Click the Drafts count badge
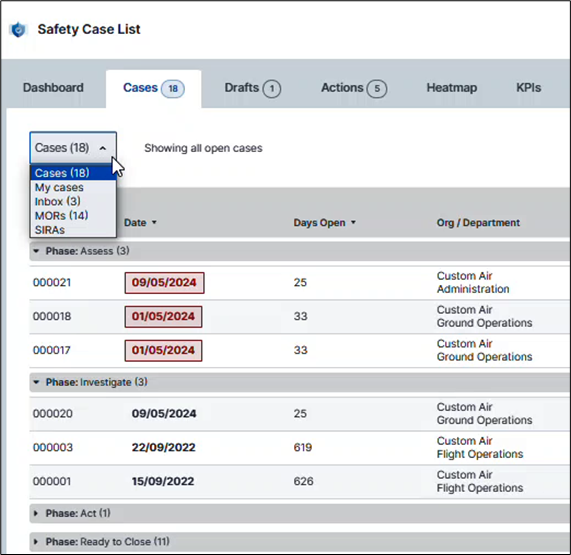Image resolution: width=571 pixels, height=555 pixels. tap(272, 88)
